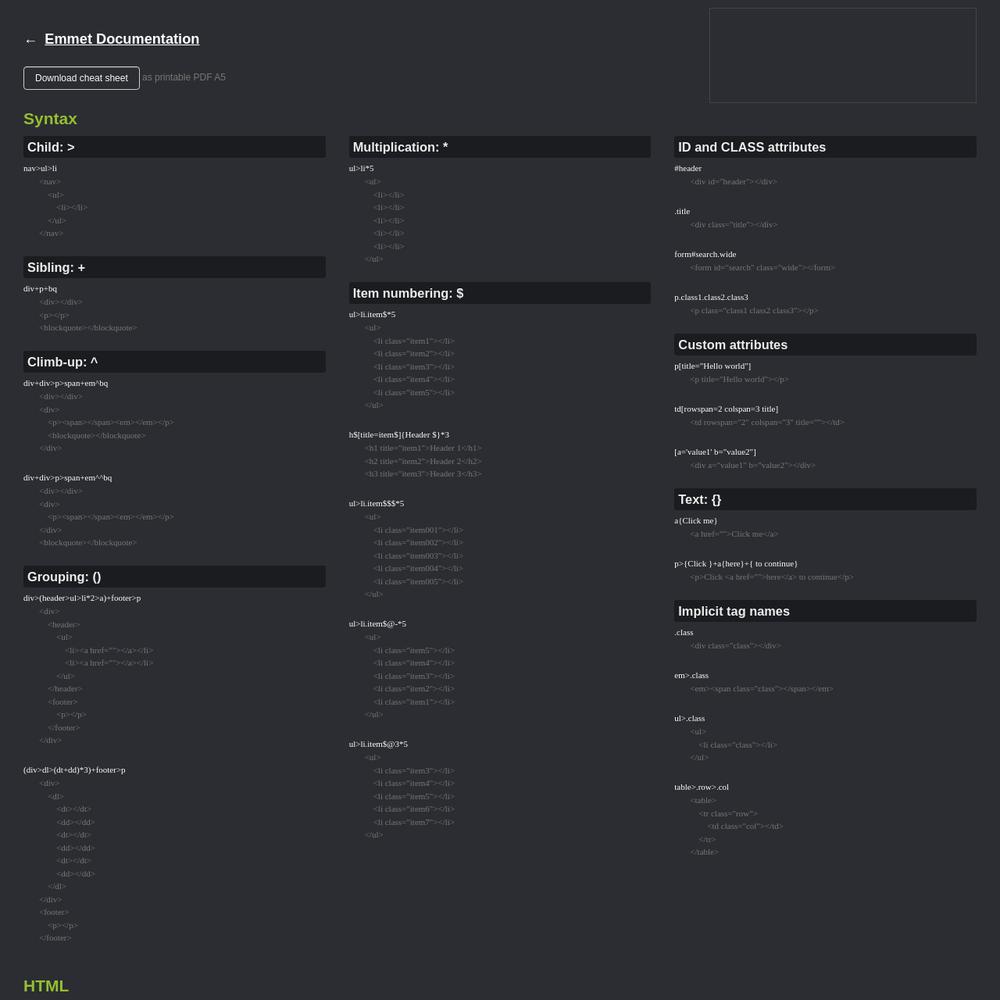Select the .class abbreviation
This screenshot has height=1000, width=1000.
pos(684,633)
